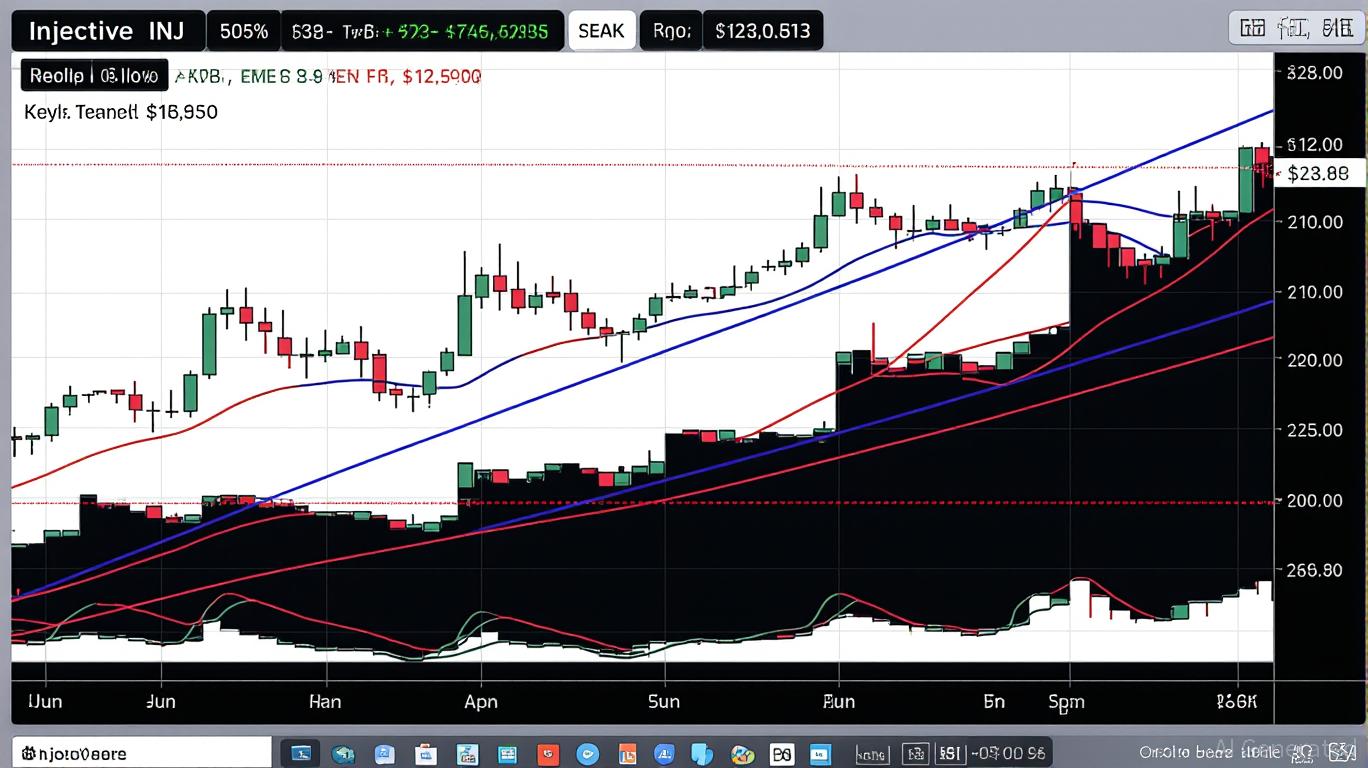Click the ISI tray indicator in the taskbar
The height and width of the screenshot is (768, 1368).
click(948, 753)
